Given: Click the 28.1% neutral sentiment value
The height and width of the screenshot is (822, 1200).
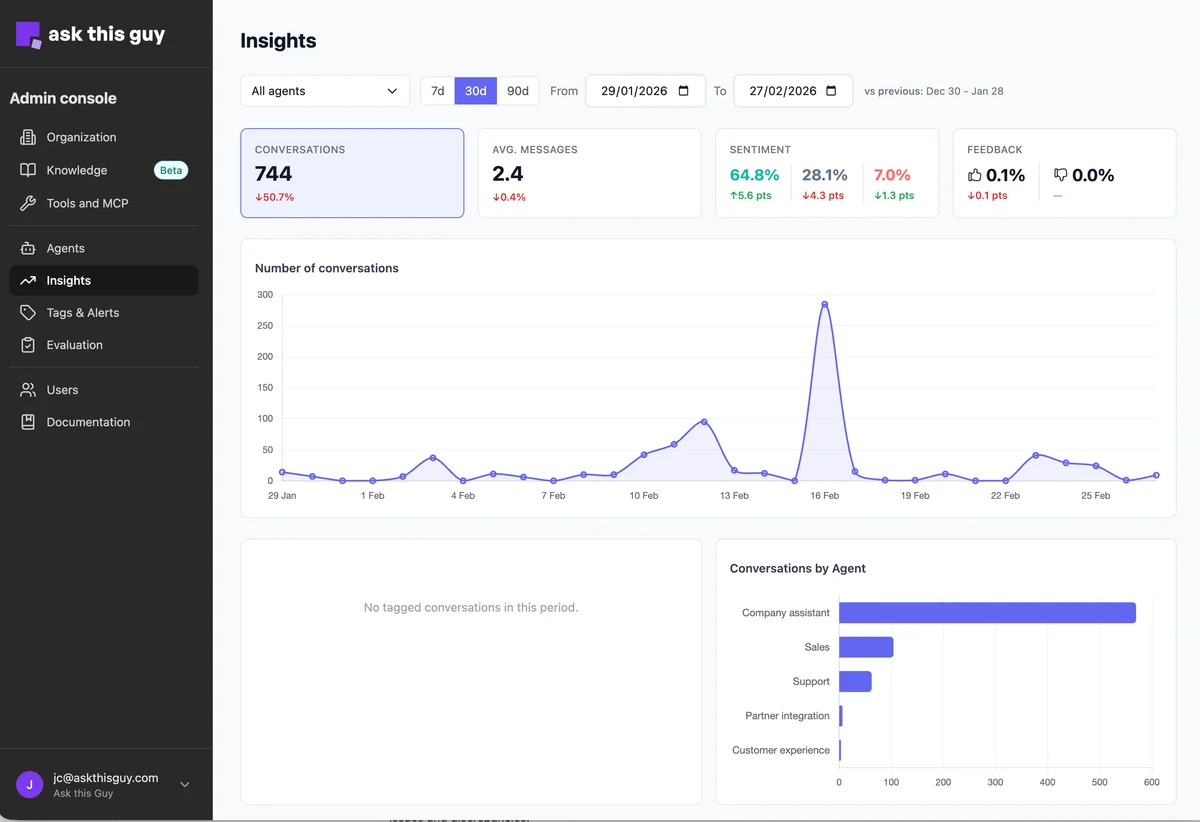Looking at the screenshot, I should point(825,175).
